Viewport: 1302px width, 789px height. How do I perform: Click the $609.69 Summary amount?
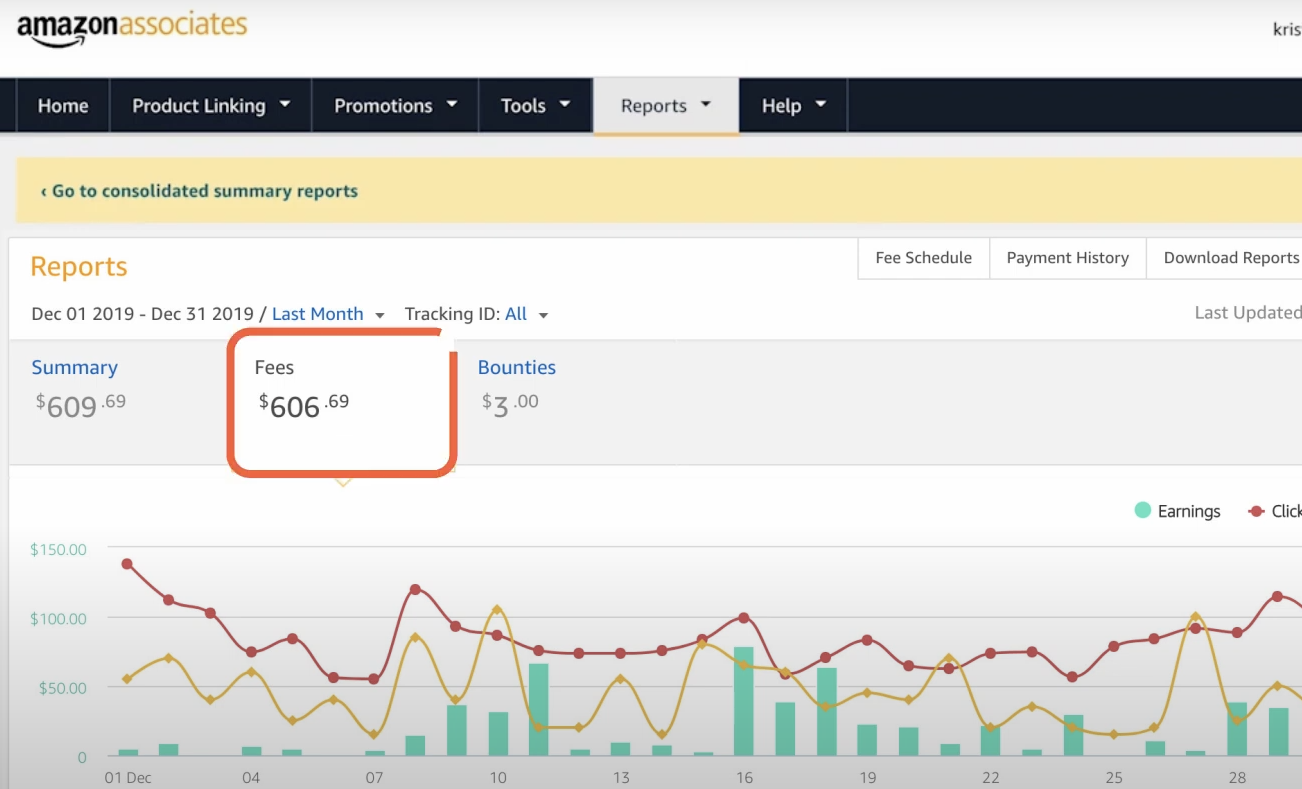click(81, 405)
